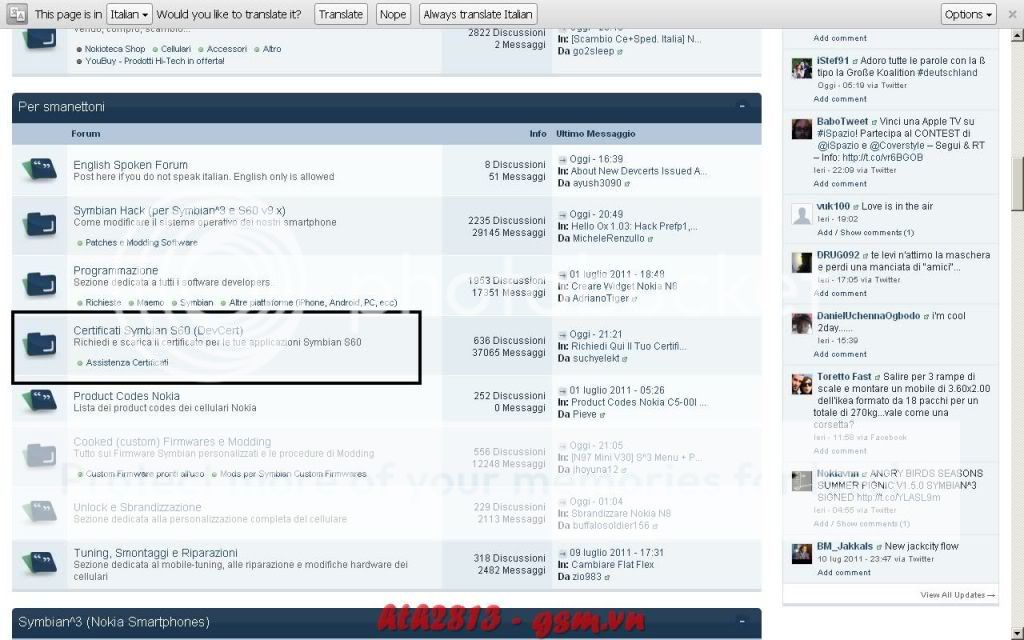Click the Translate button
Image resolution: width=1024 pixels, height=640 pixels.
[341, 15]
